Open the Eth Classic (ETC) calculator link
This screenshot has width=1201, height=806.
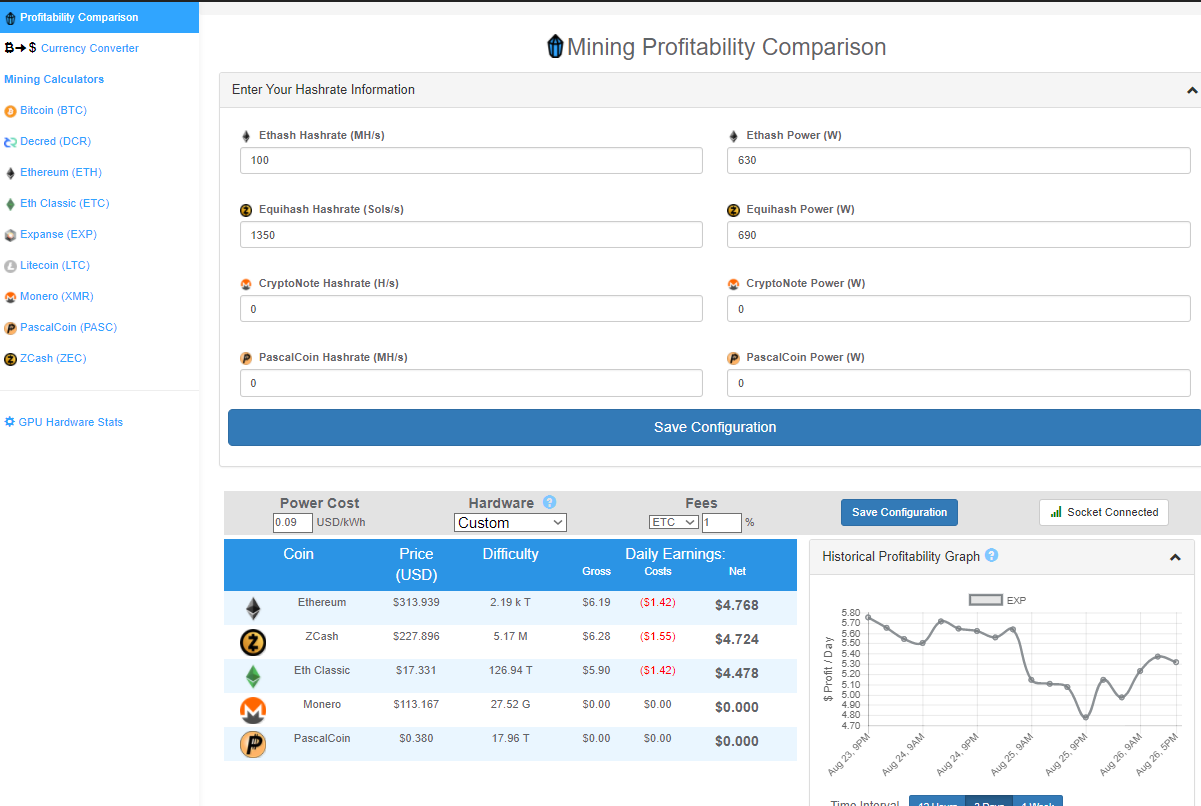[x=65, y=203]
